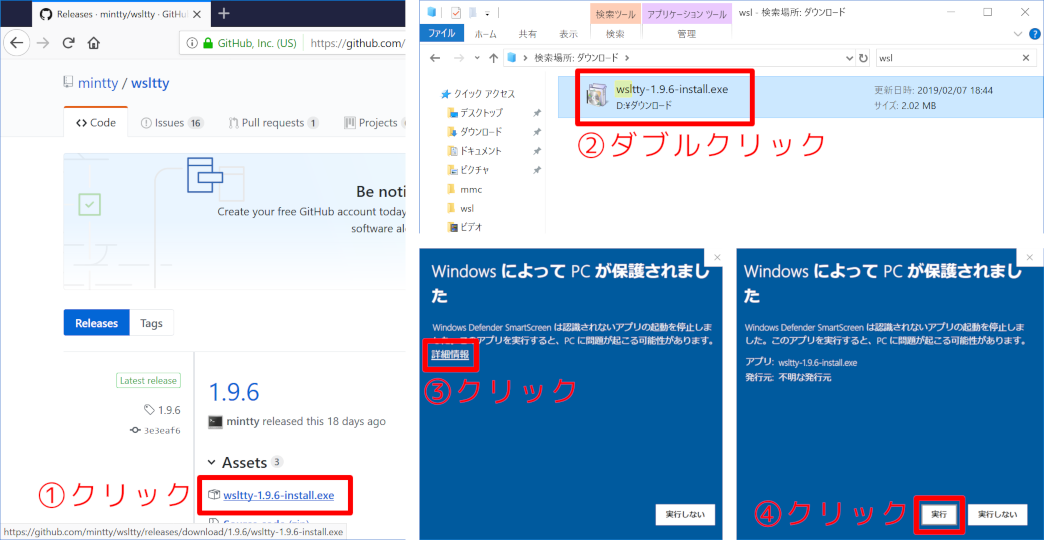Clear the wsl search box with X
This screenshot has height=540, width=1044.
1026,58
